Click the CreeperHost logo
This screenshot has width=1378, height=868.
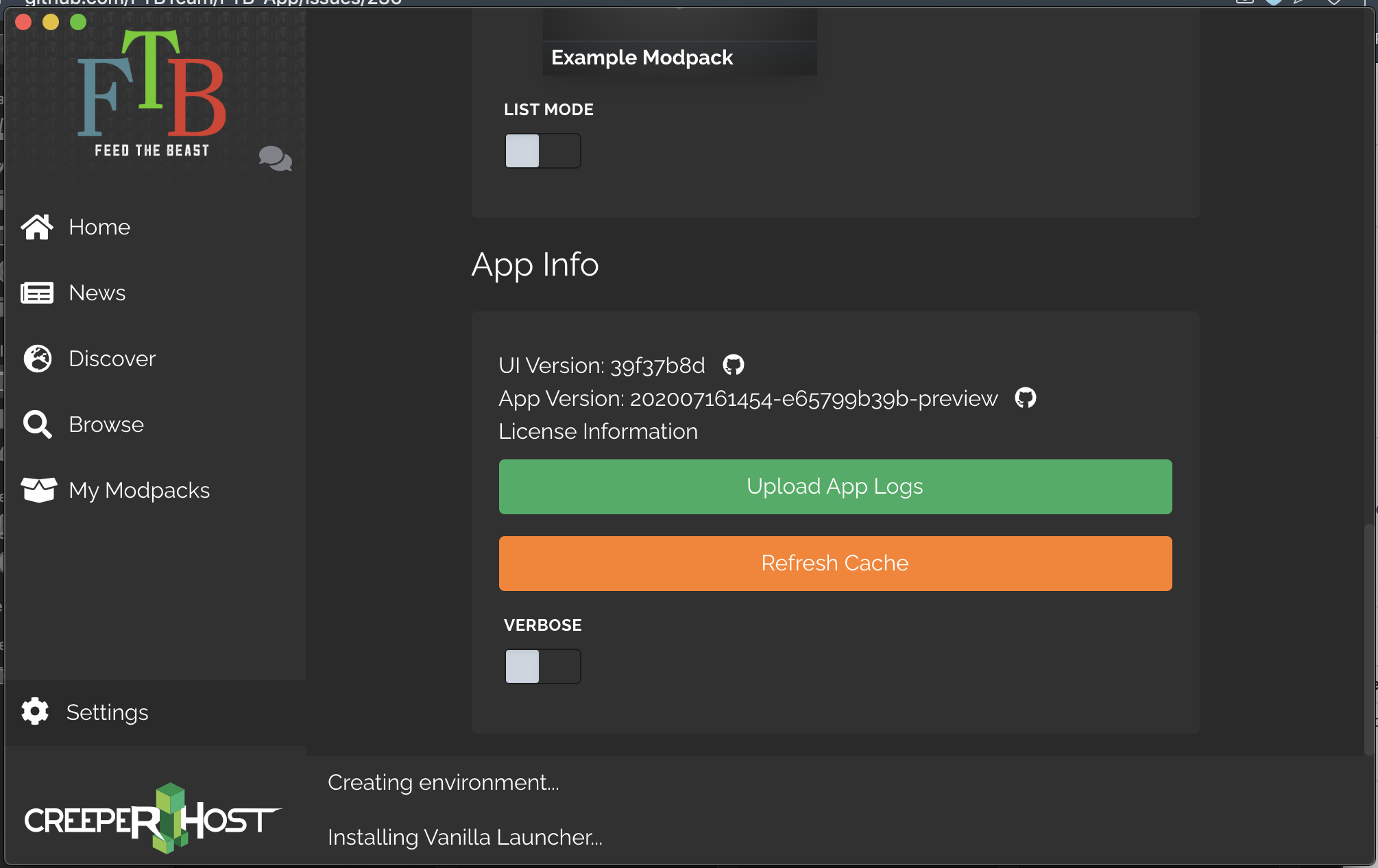[152, 818]
